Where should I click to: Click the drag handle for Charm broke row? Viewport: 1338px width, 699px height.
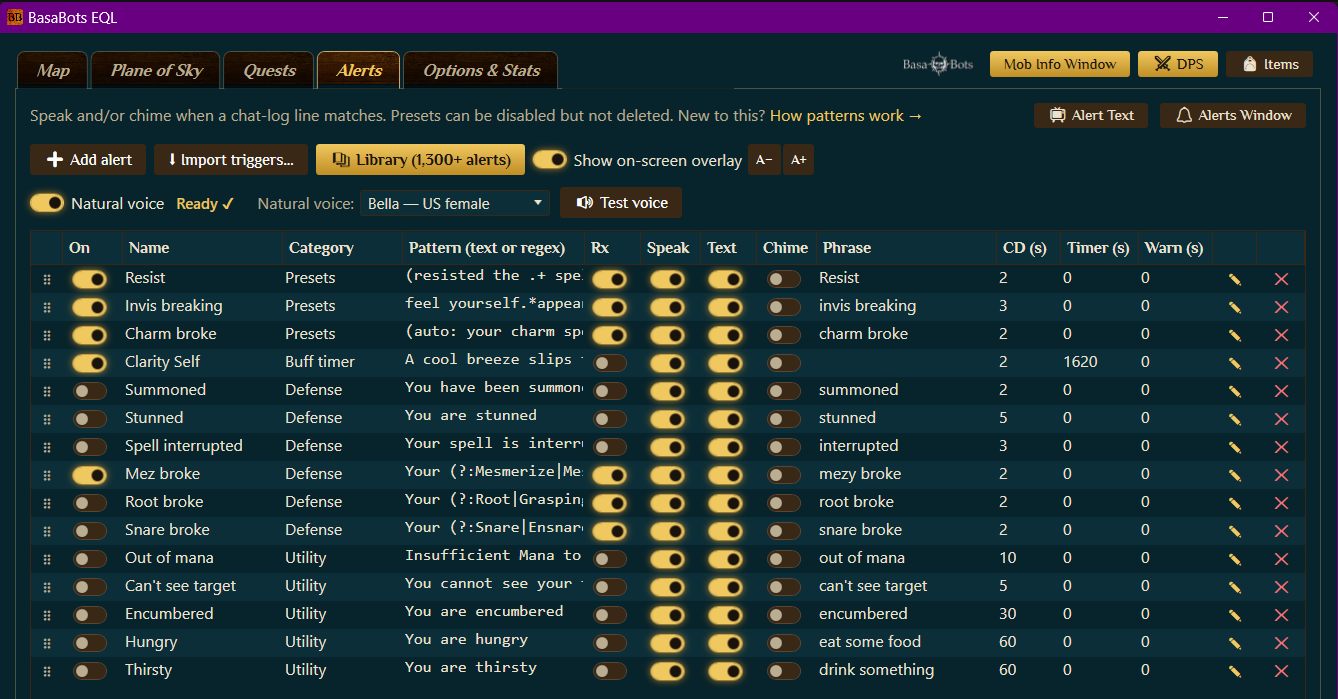(x=46, y=335)
